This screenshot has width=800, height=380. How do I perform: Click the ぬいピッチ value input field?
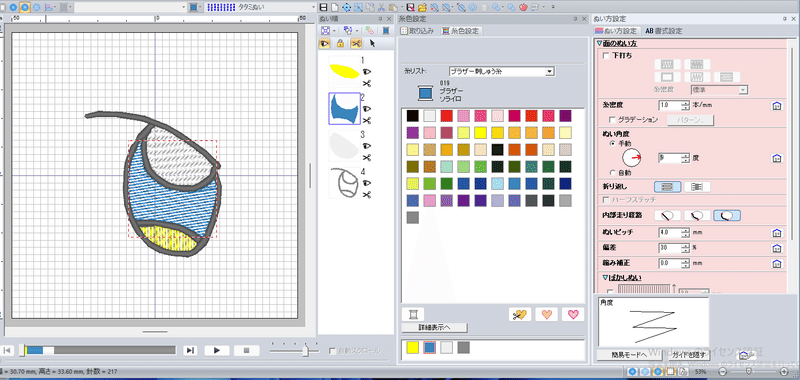coord(669,233)
